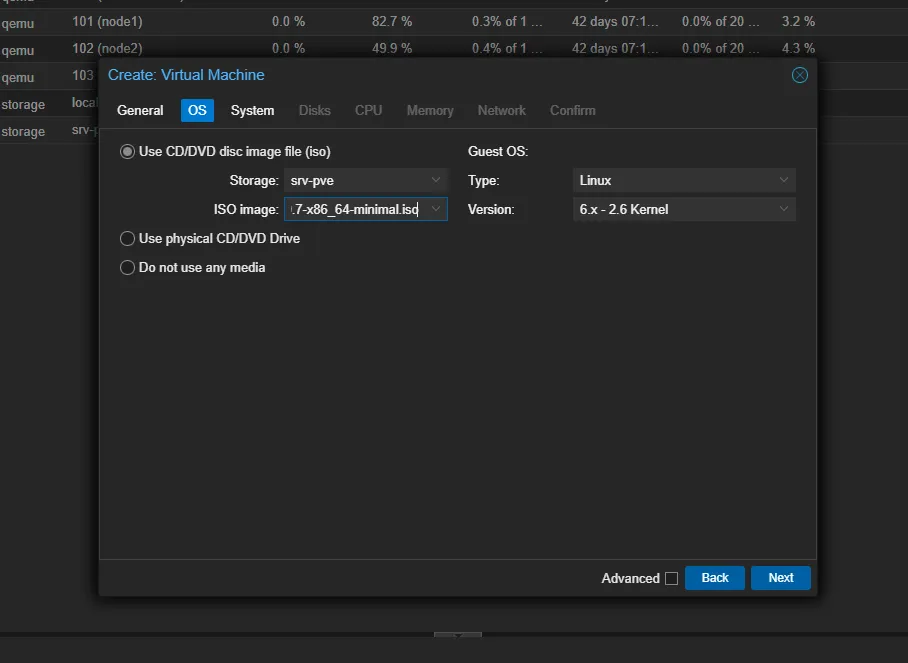
Task: Click the Next button
Action: (x=780, y=577)
